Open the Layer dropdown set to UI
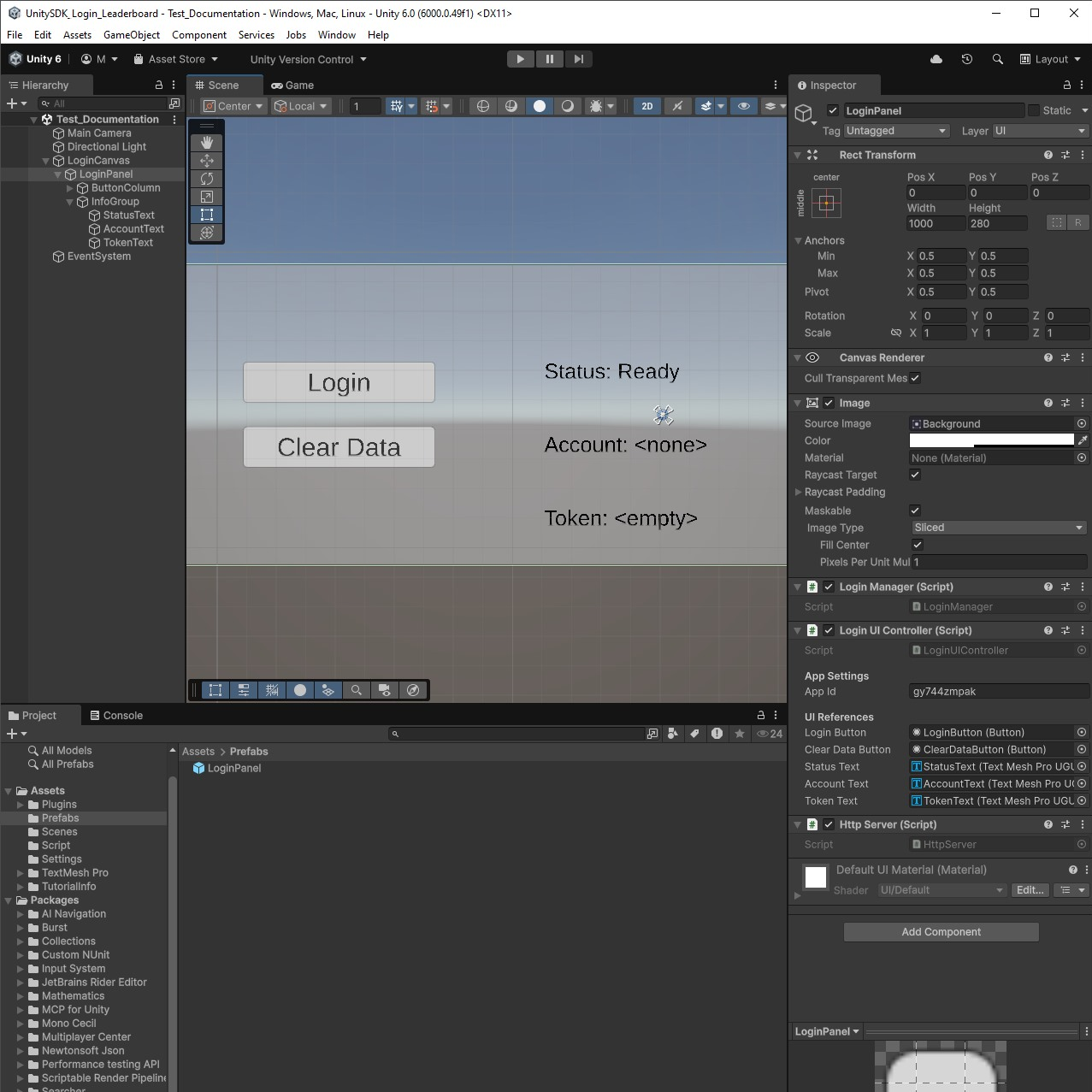This screenshot has width=1092, height=1092. (1039, 131)
